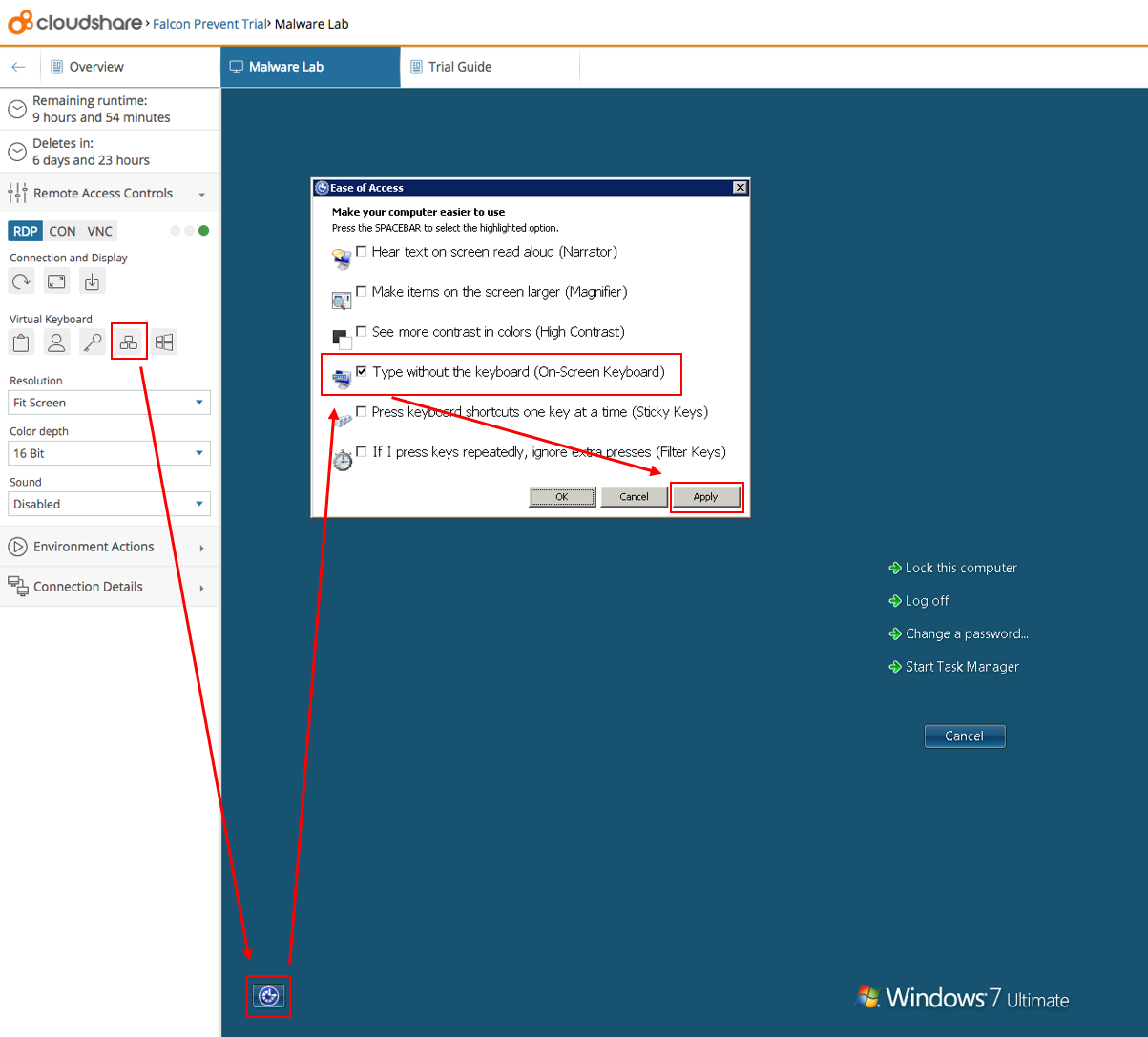The height and width of the screenshot is (1037, 1148).
Task: Click the Ease of Access button at bottom-left
Action: pos(268,997)
